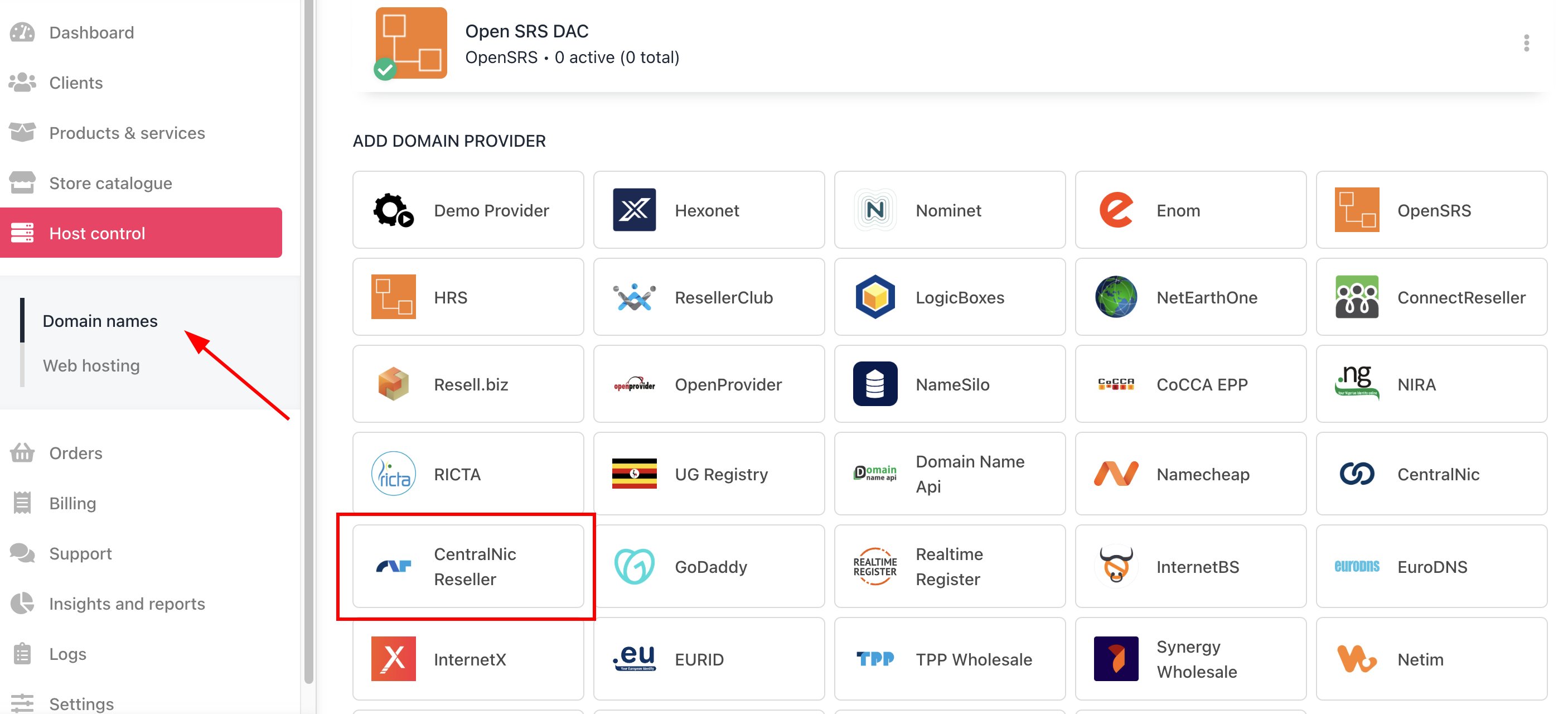Add Realtime Register provider
1568x714 pixels.
[950, 567]
